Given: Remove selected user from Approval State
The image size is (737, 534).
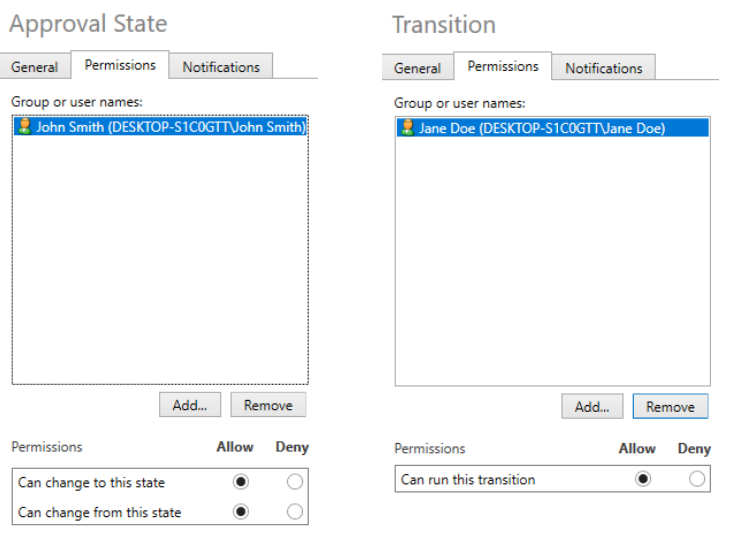Looking at the screenshot, I should pyautogui.click(x=268, y=405).
